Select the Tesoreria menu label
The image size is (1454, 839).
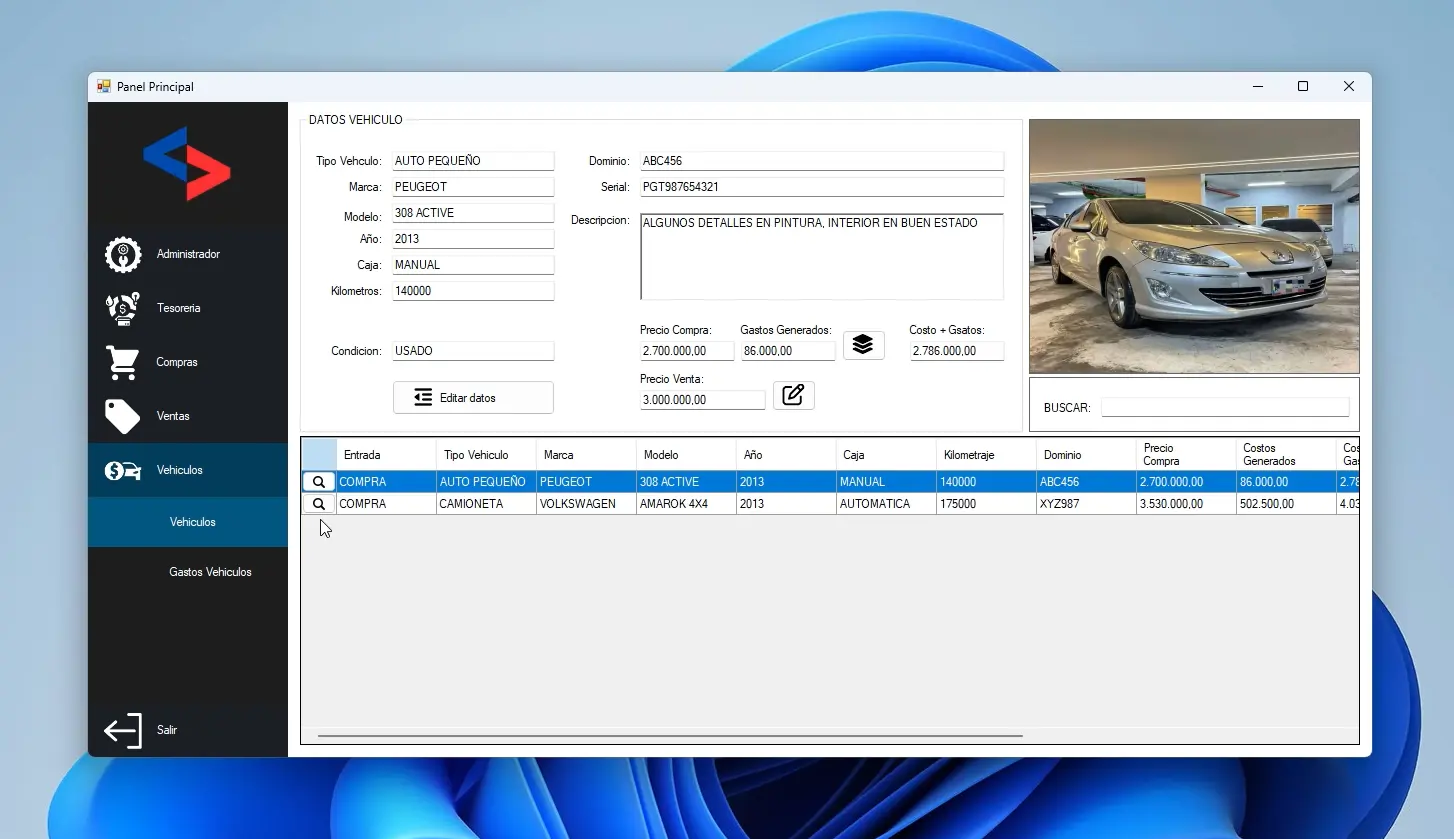(x=179, y=309)
